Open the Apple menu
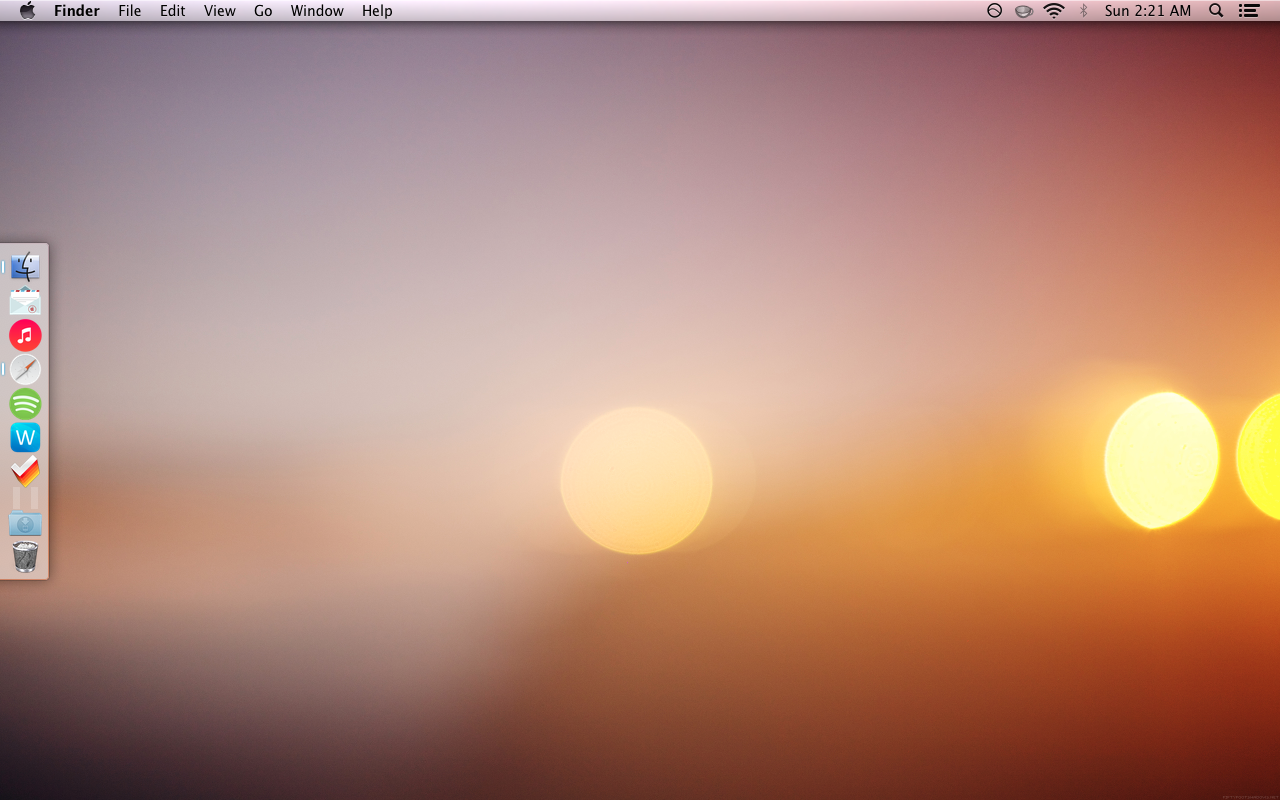1280x800 pixels. [27, 11]
